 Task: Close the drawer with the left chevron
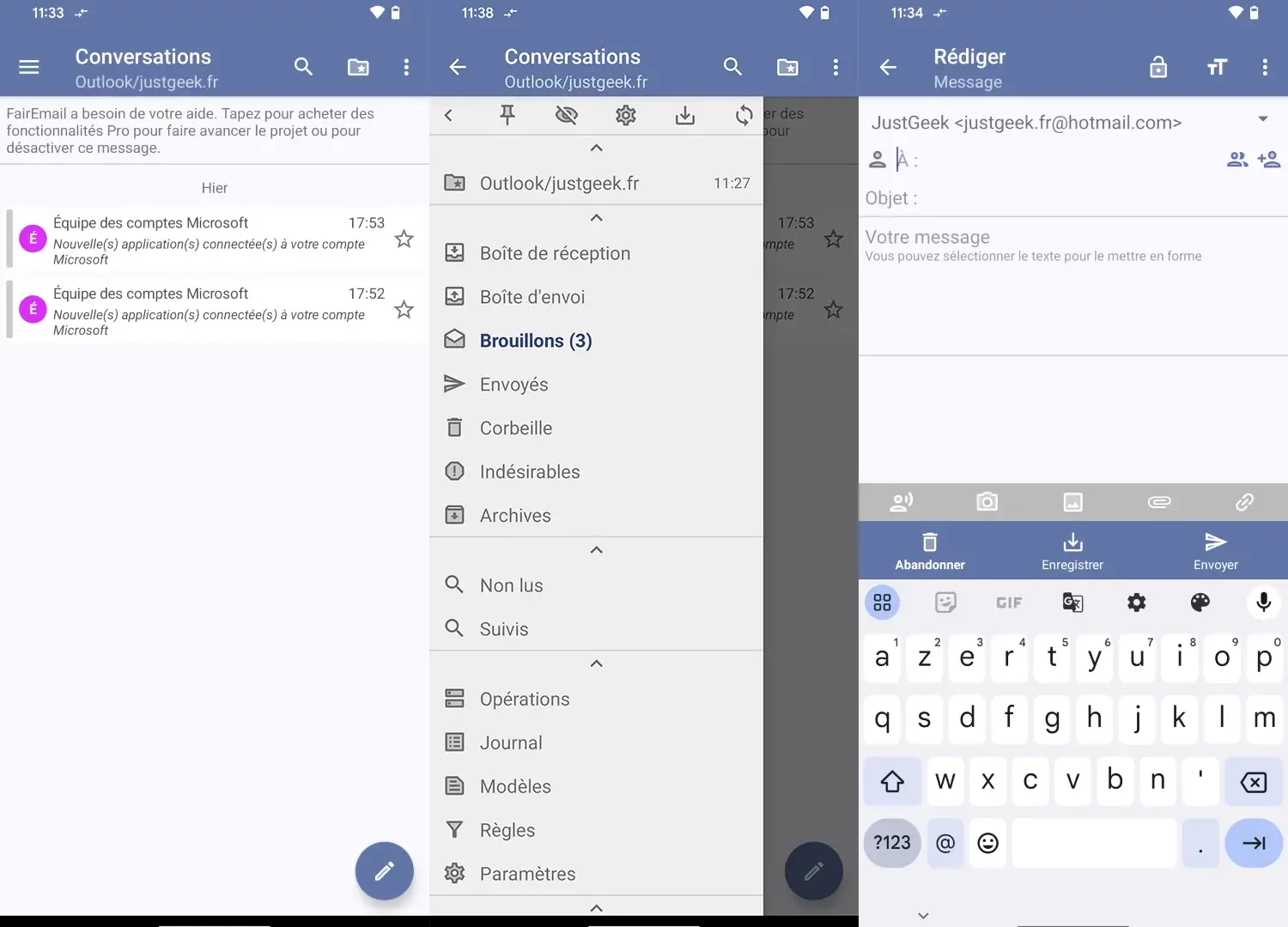[x=448, y=115]
